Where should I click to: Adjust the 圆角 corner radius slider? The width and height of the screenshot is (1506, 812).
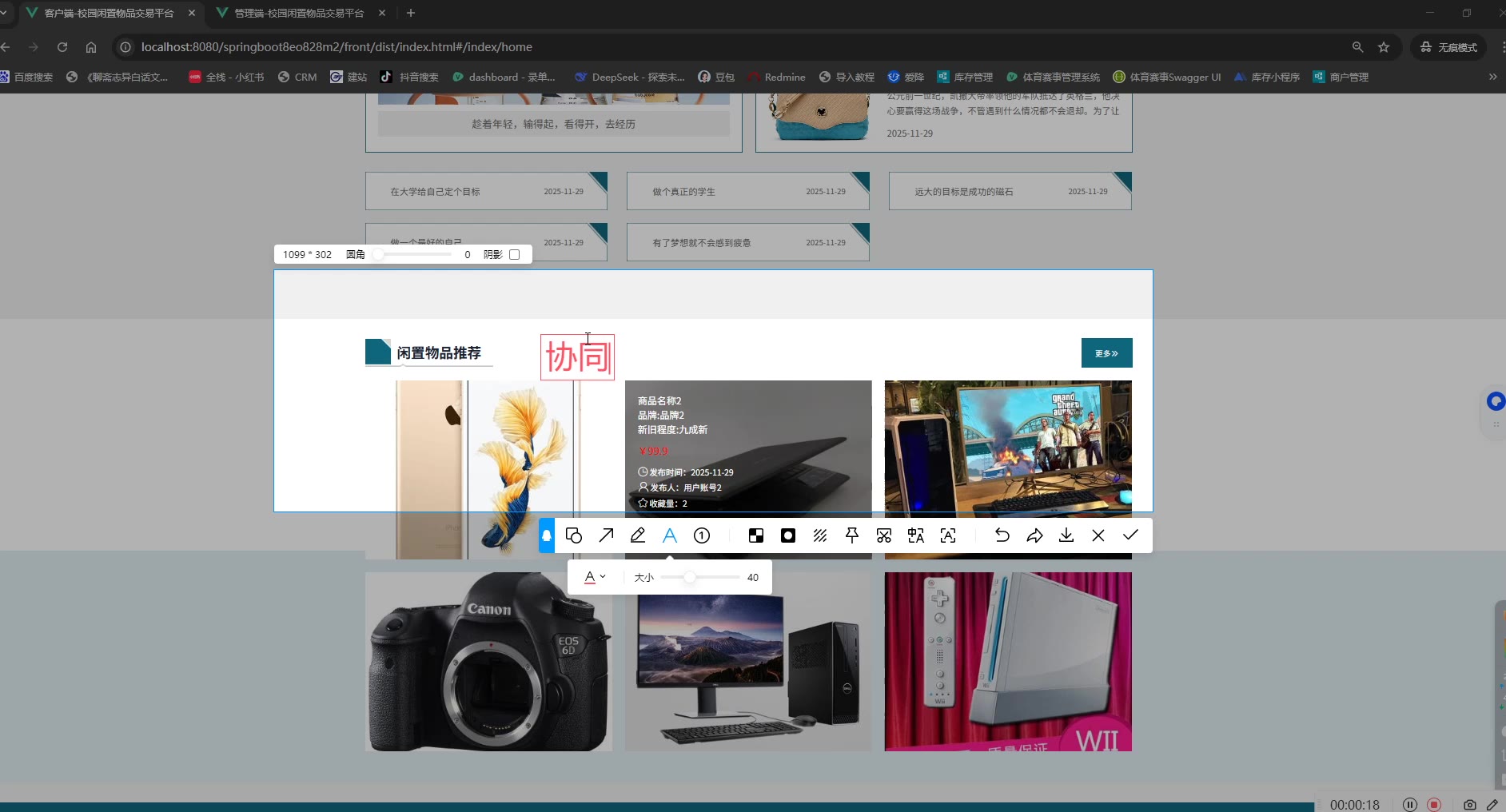point(413,254)
